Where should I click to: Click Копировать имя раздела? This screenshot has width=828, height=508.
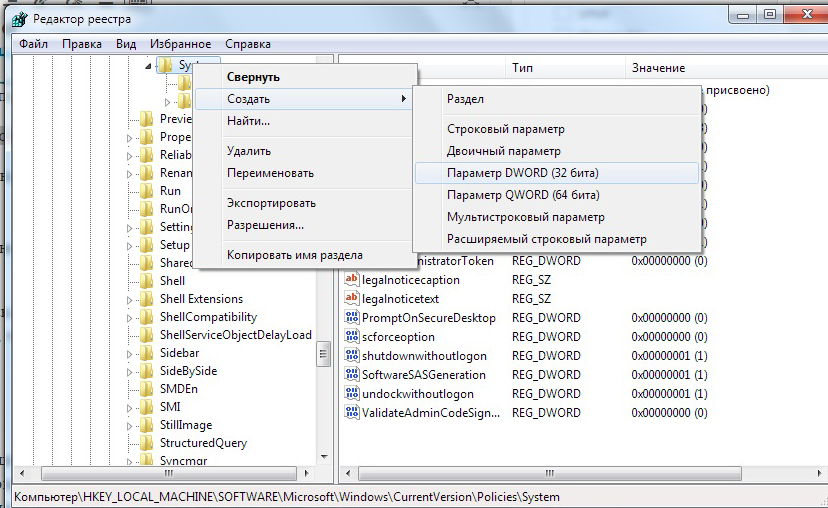(304, 255)
